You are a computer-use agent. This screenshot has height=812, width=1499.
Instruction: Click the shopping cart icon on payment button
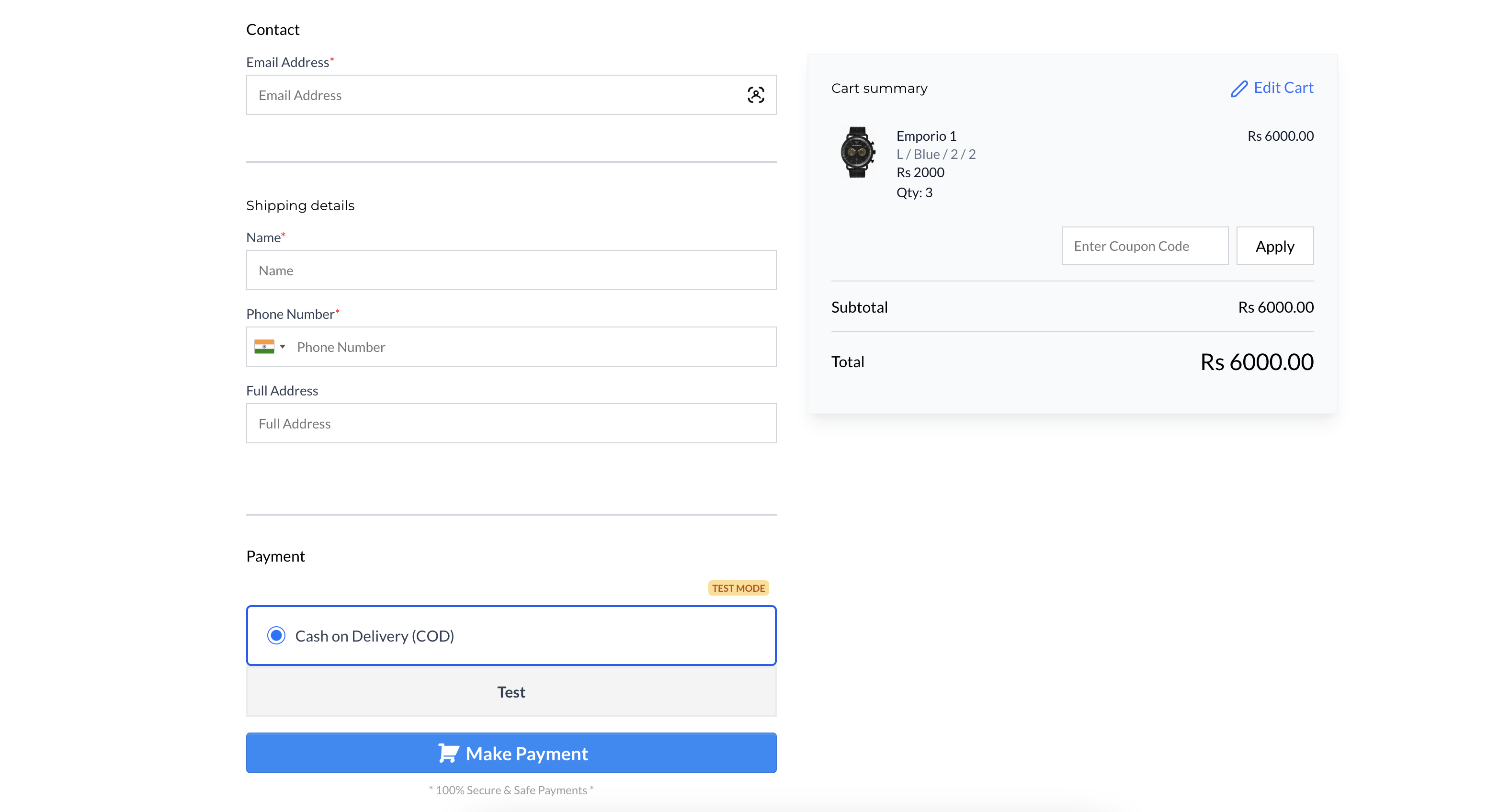[448, 753]
